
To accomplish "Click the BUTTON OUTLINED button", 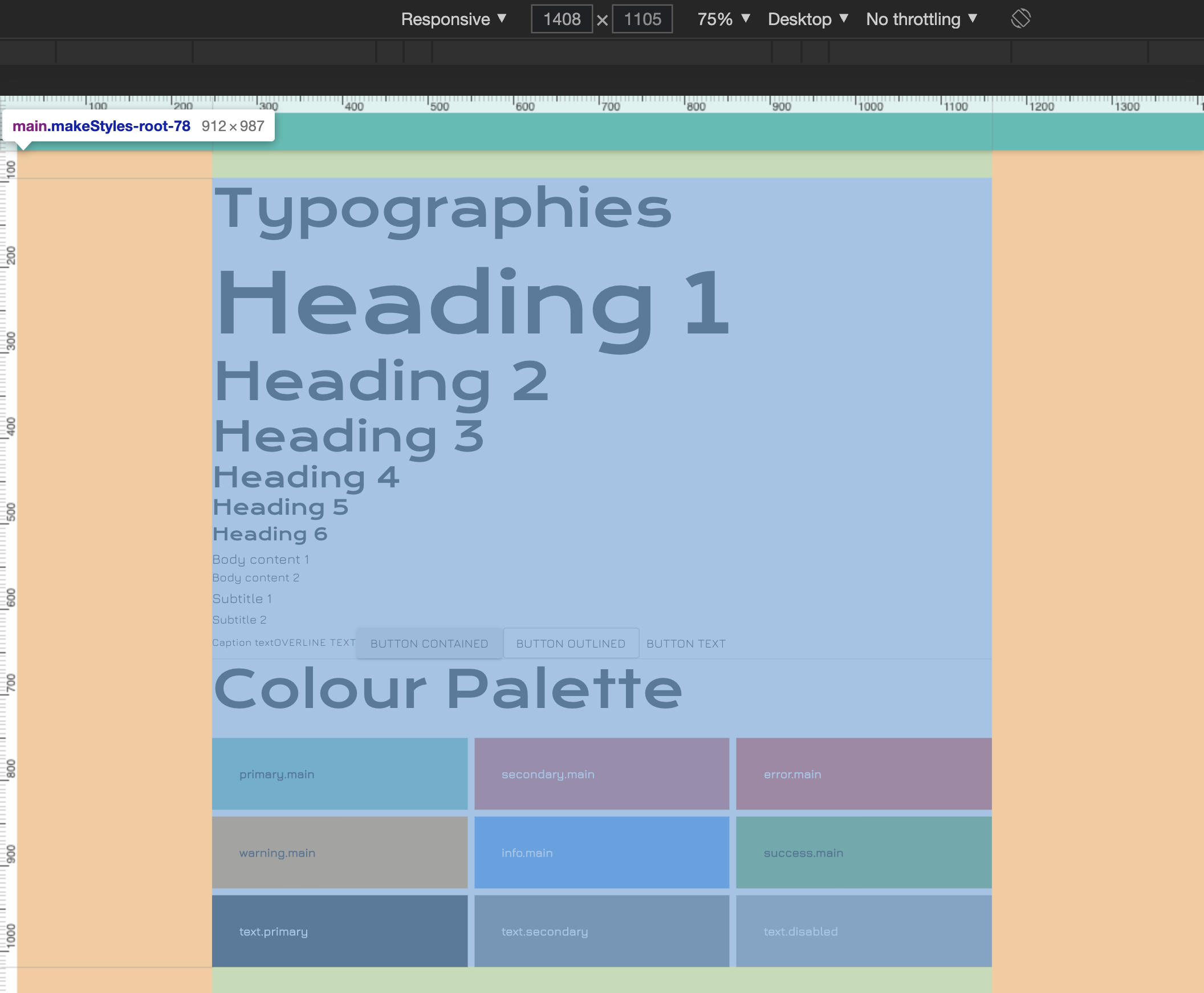I will tap(571, 644).
